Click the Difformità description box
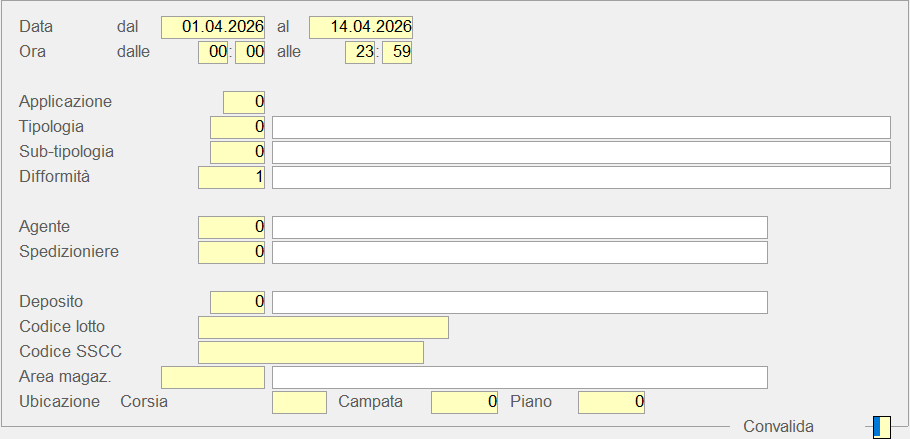910x439 pixels. [x=581, y=177]
